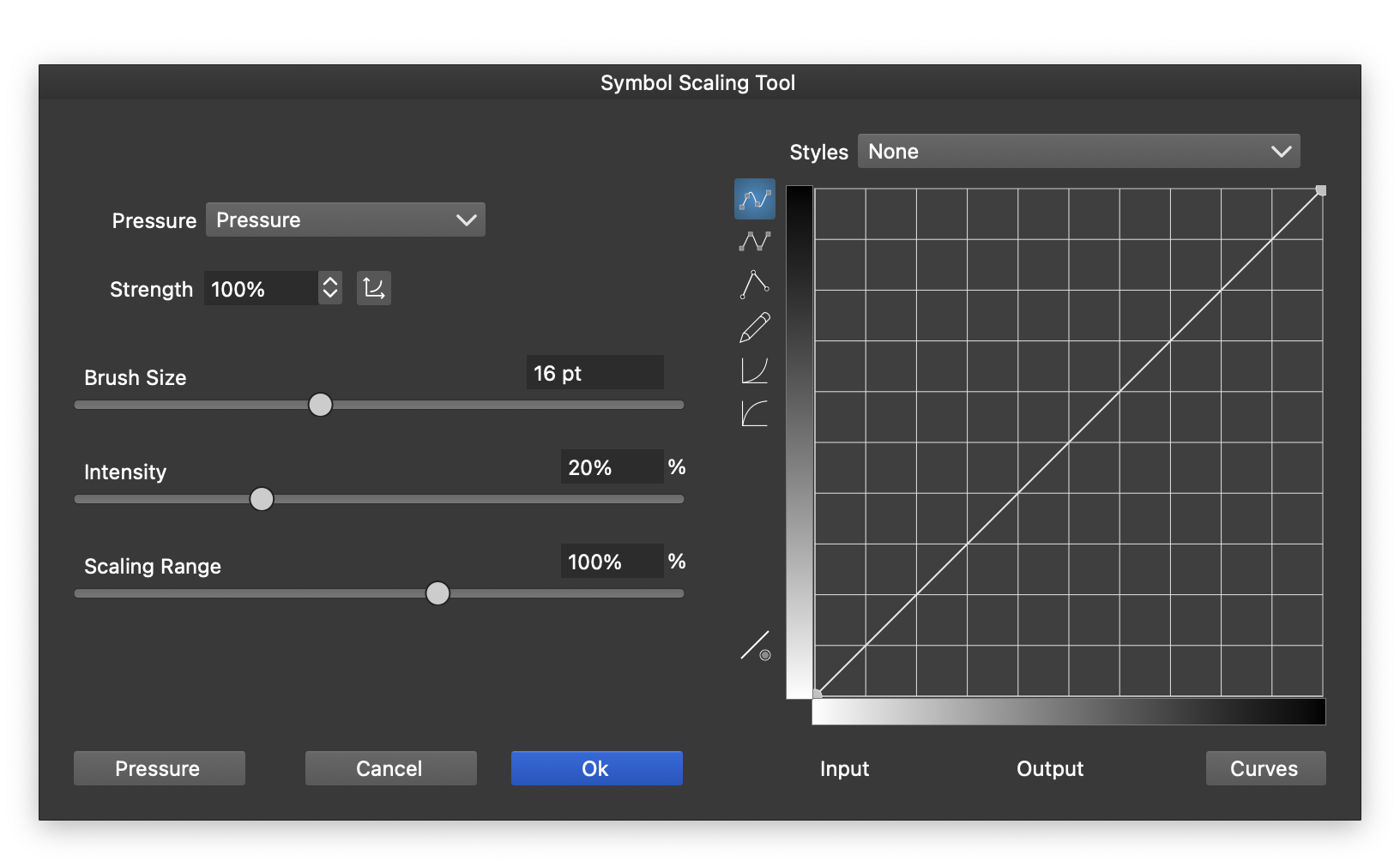
Task: Click the Scaling Range slider handle
Action: click(x=437, y=593)
